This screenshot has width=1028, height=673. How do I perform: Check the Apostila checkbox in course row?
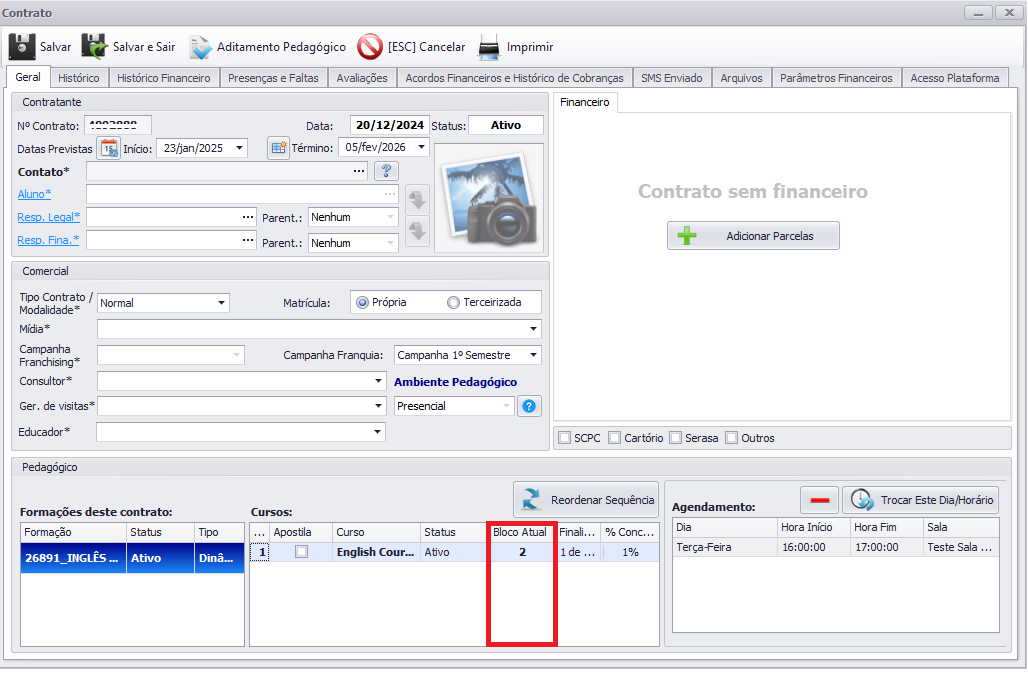(x=301, y=552)
